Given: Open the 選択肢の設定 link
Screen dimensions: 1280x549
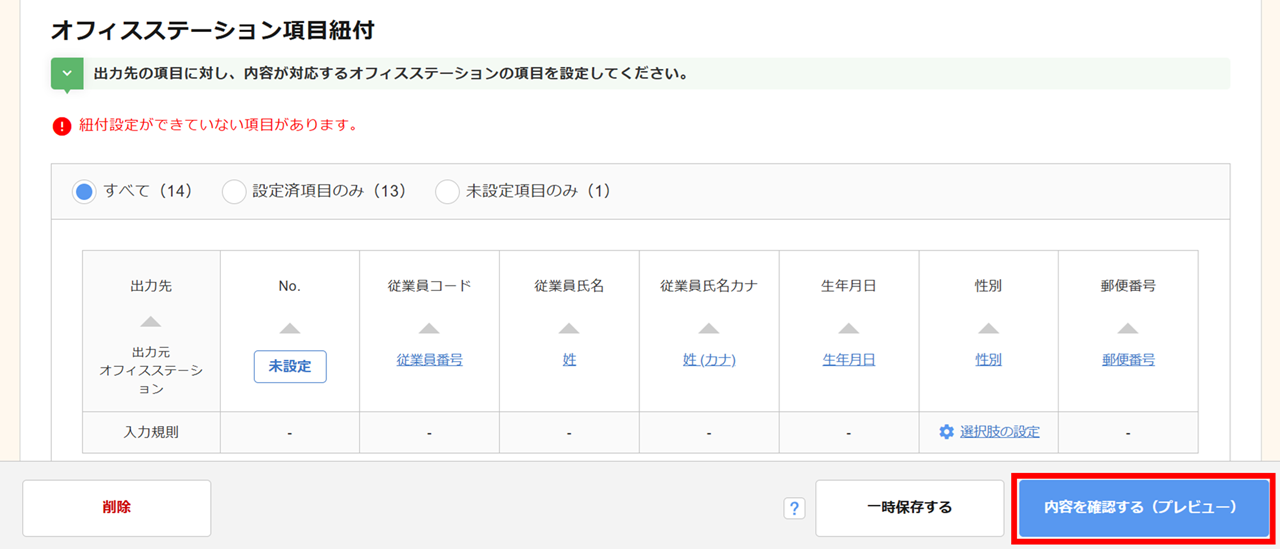Looking at the screenshot, I should click(999, 432).
